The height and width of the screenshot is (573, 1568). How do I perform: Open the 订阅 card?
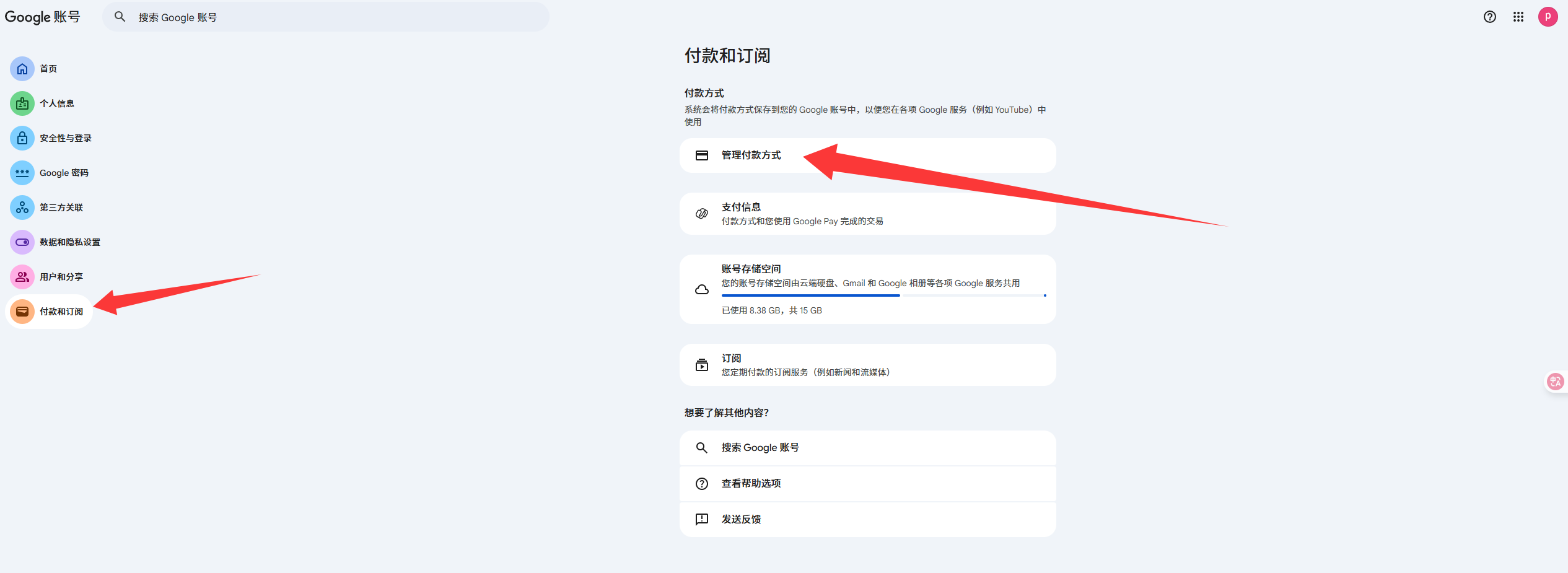tap(868, 365)
